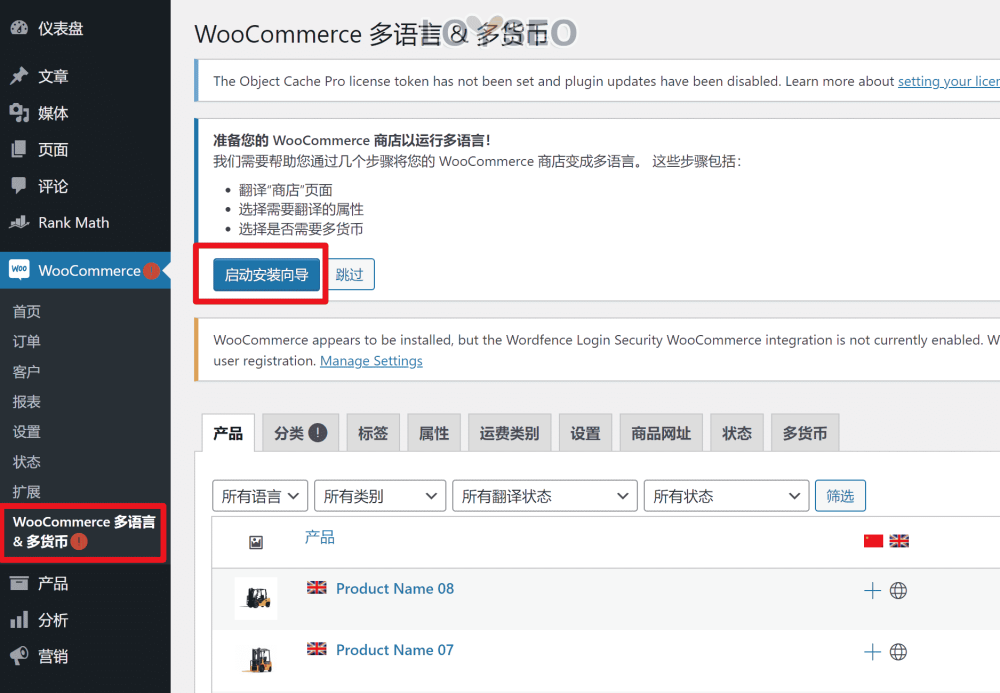Switch to the 标签 tab
1000x693 pixels.
(x=373, y=433)
